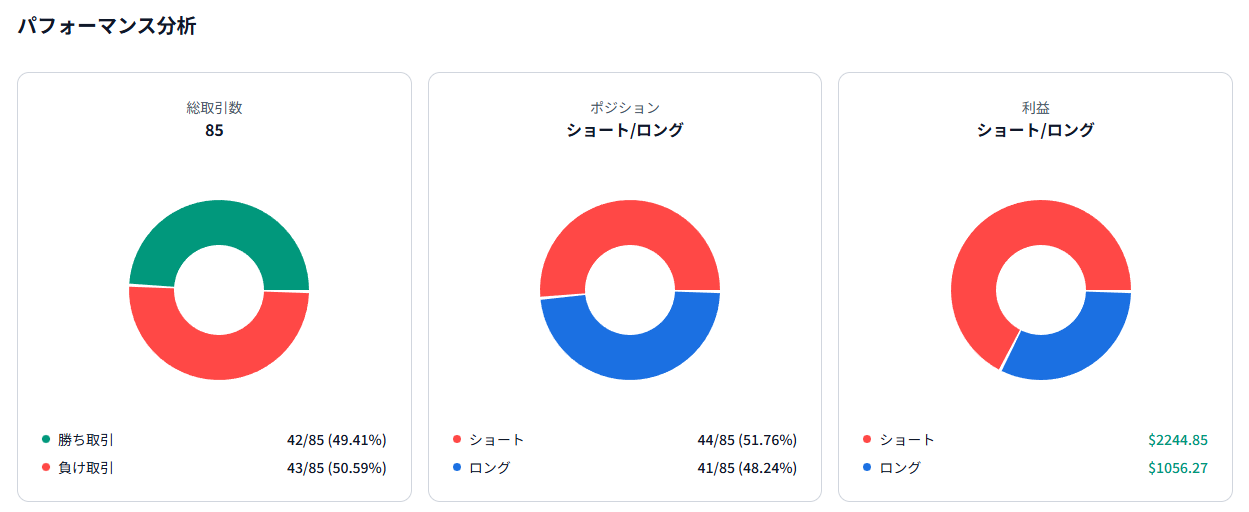Click the $1056.27 long profit value
Image resolution: width=1249 pixels, height=512 pixels.
pos(1178,467)
